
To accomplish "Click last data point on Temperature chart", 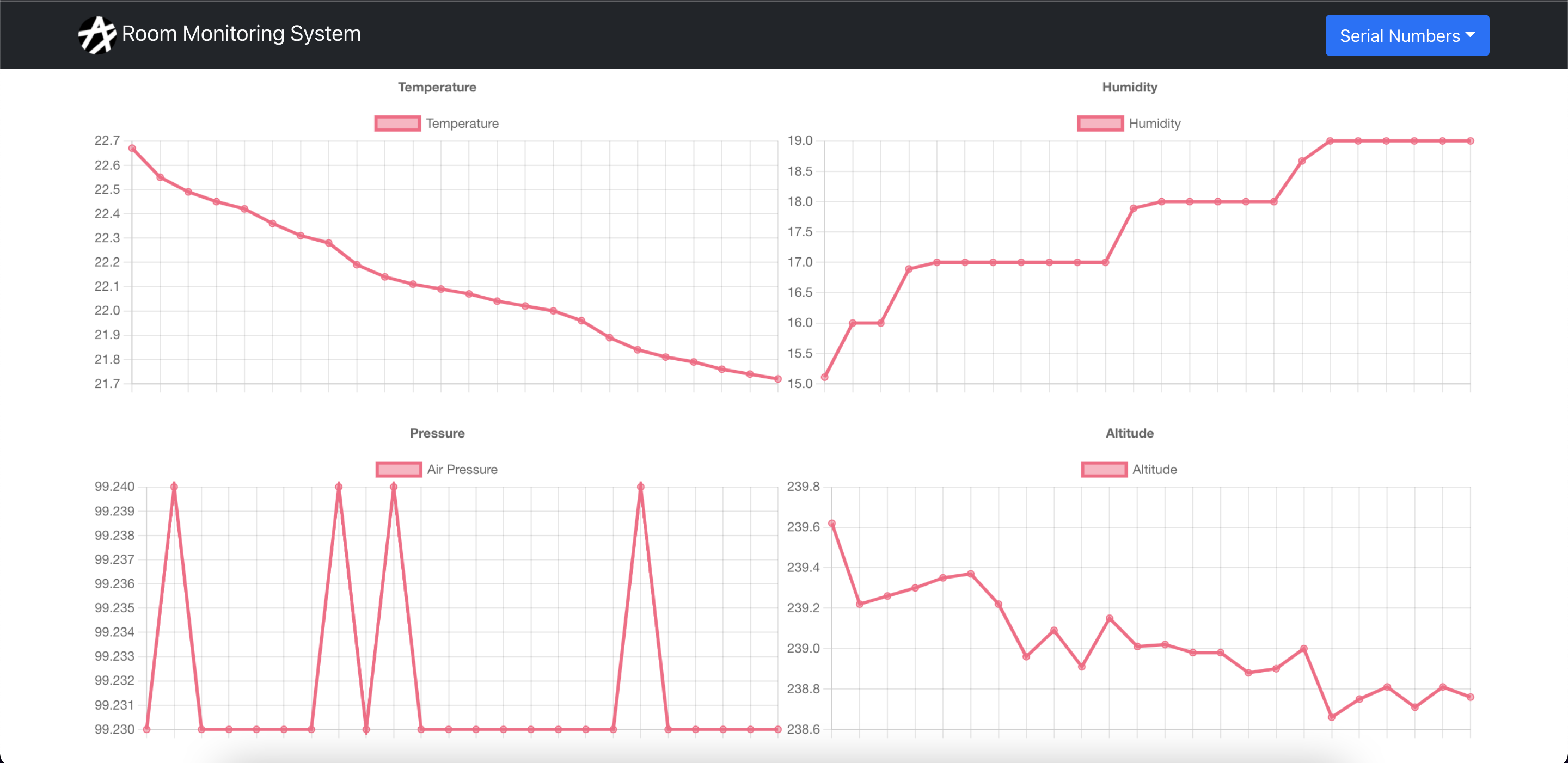I will click(x=777, y=379).
